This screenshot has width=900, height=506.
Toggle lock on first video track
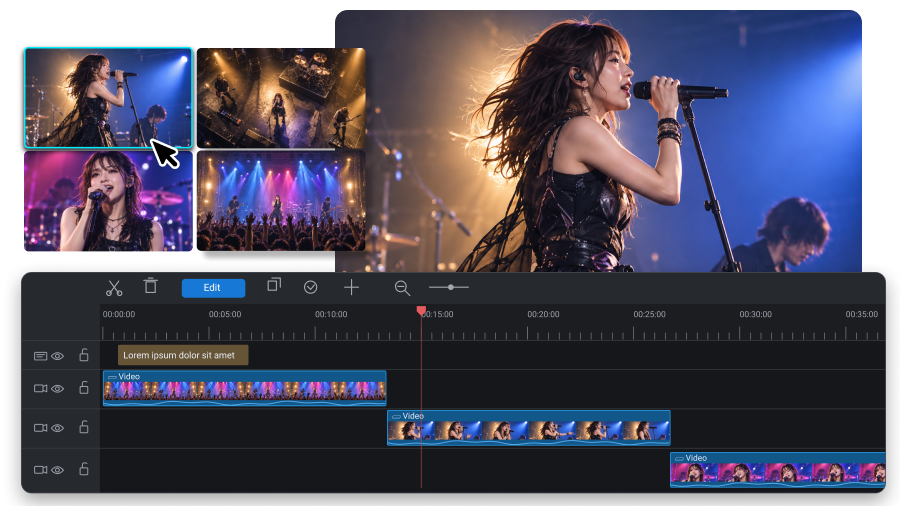[x=84, y=387]
